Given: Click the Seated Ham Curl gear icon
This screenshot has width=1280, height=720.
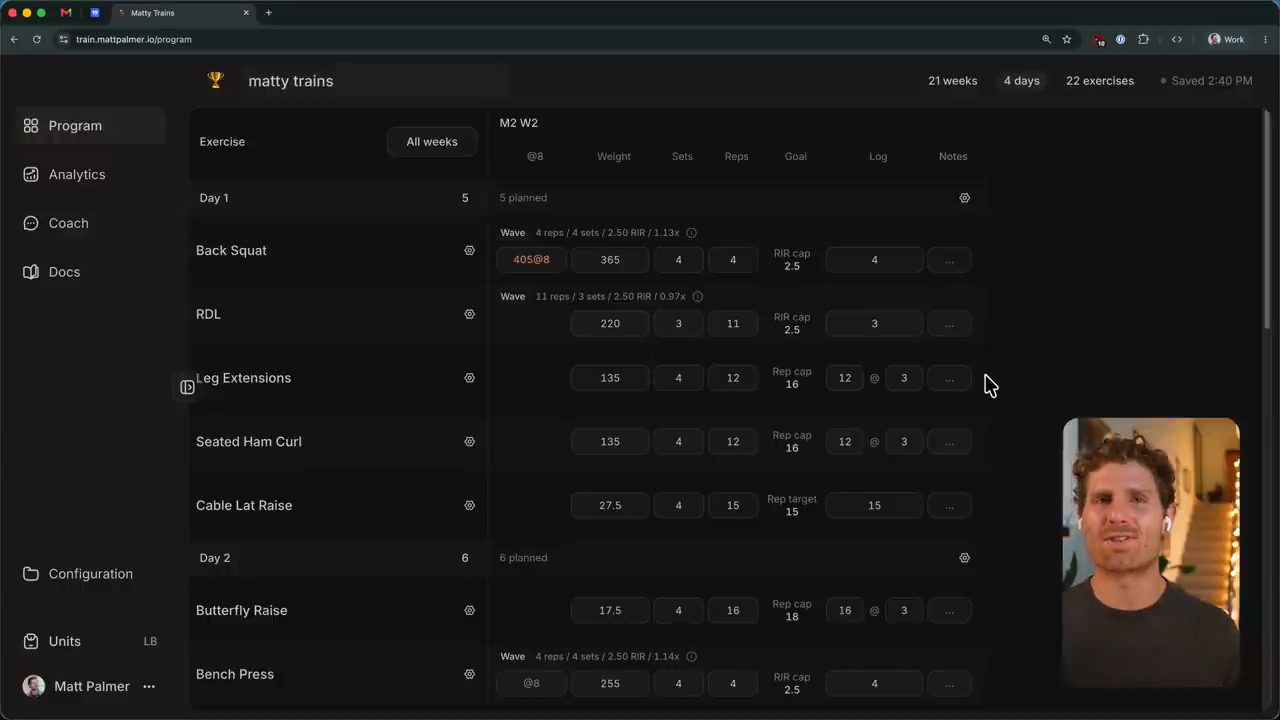Looking at the screenshot, I should coord(469,441).
